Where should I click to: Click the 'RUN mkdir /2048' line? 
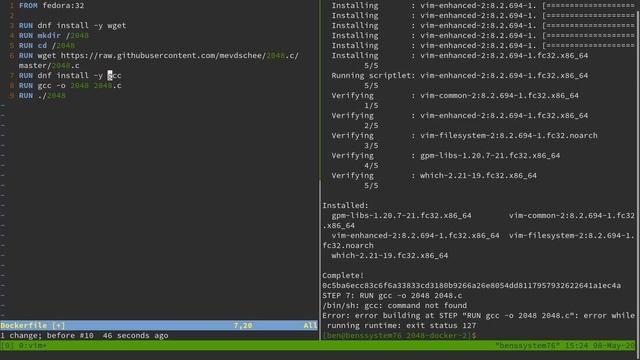click(x=53, y=36)
